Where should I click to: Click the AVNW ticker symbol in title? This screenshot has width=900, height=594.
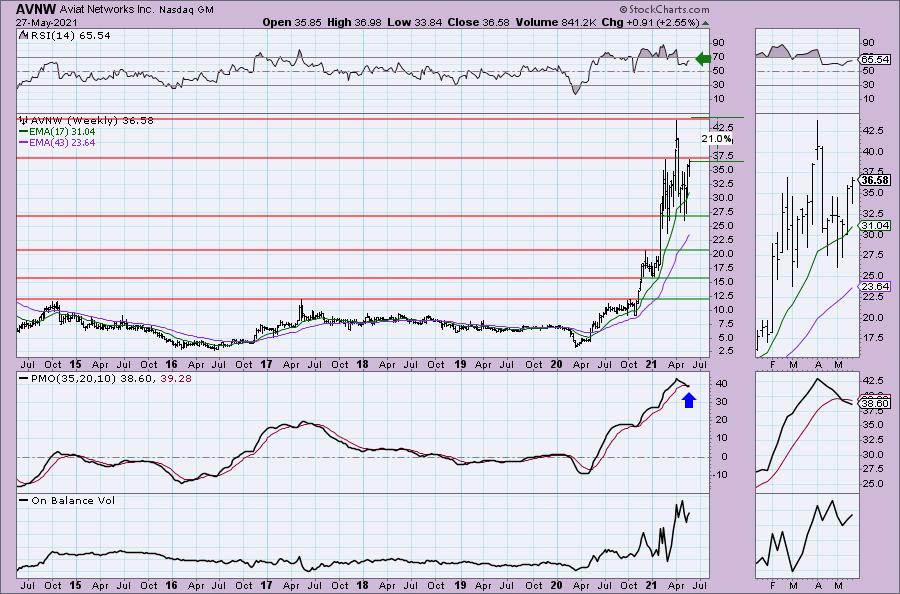tap(36, 9)
